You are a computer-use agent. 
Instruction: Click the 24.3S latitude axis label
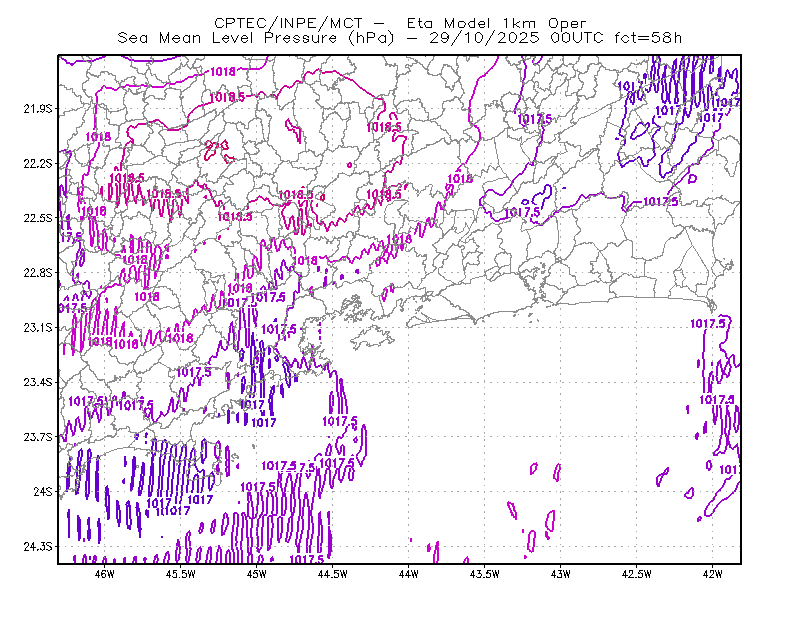click(x=38, y=547)
